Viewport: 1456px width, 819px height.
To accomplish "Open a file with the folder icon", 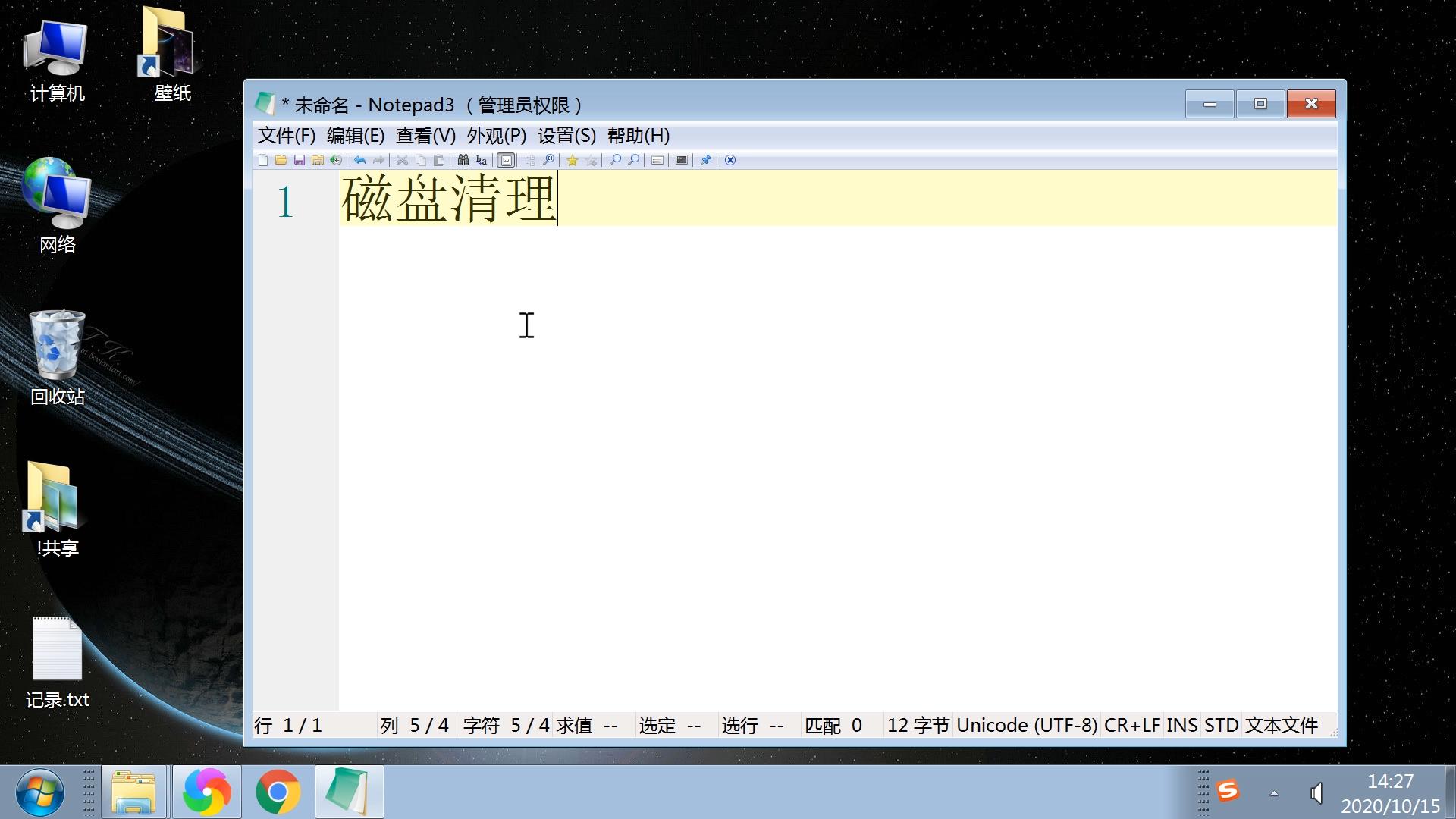I will click(281, 160).
